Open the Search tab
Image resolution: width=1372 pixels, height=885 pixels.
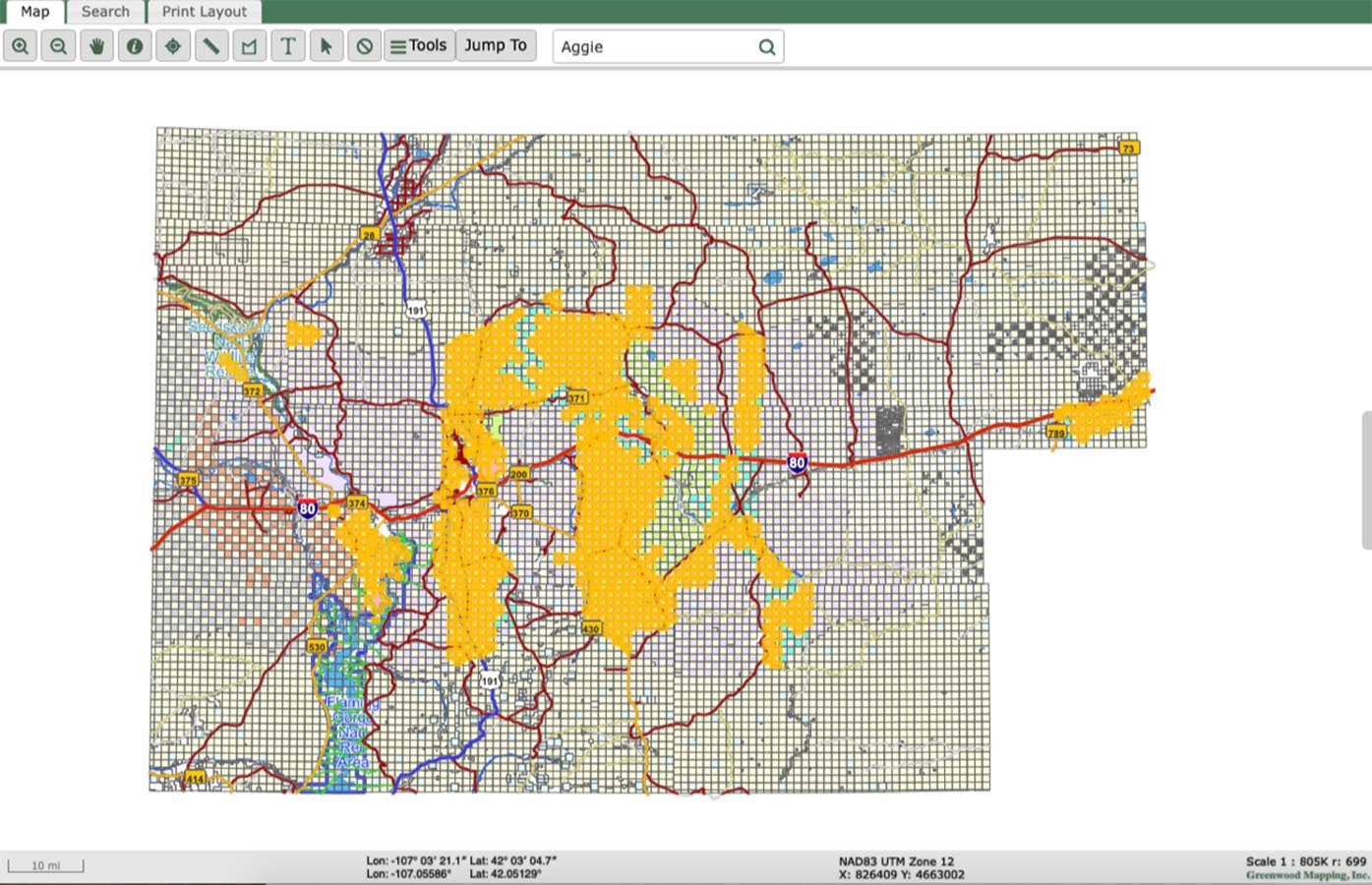pos(105,12)
